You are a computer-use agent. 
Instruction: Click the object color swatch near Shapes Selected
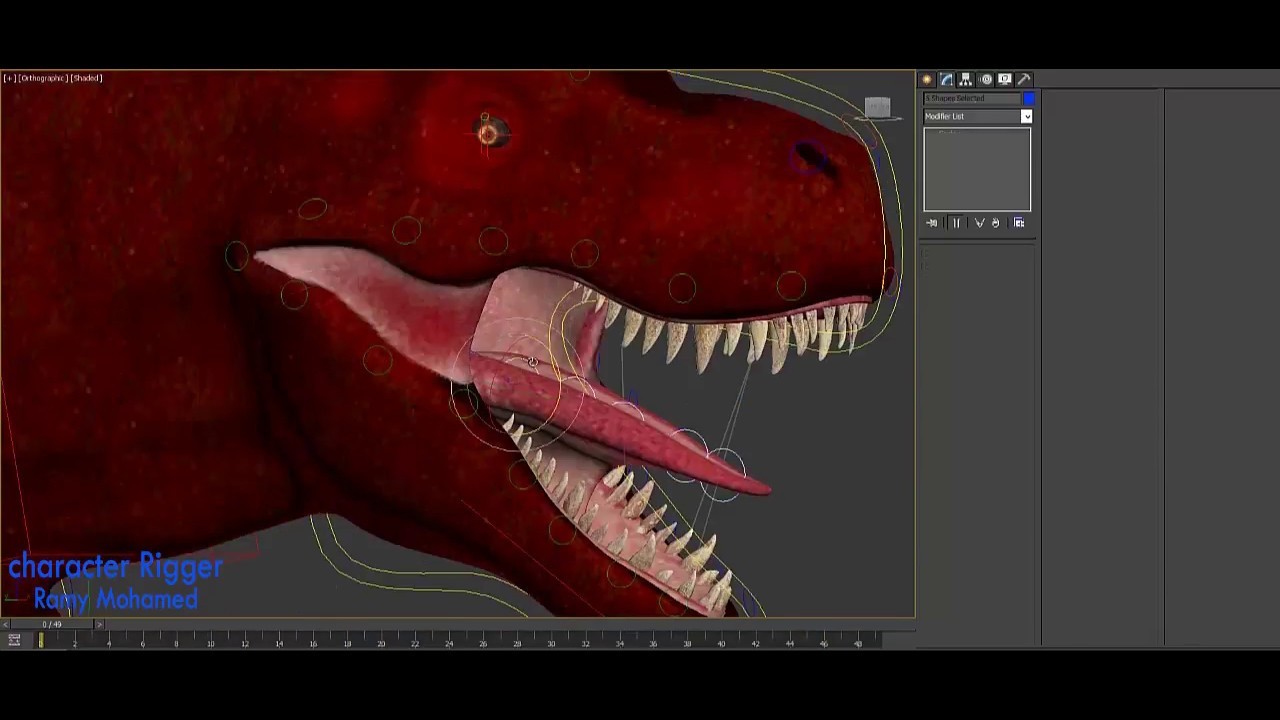[x=1030, y=98]
